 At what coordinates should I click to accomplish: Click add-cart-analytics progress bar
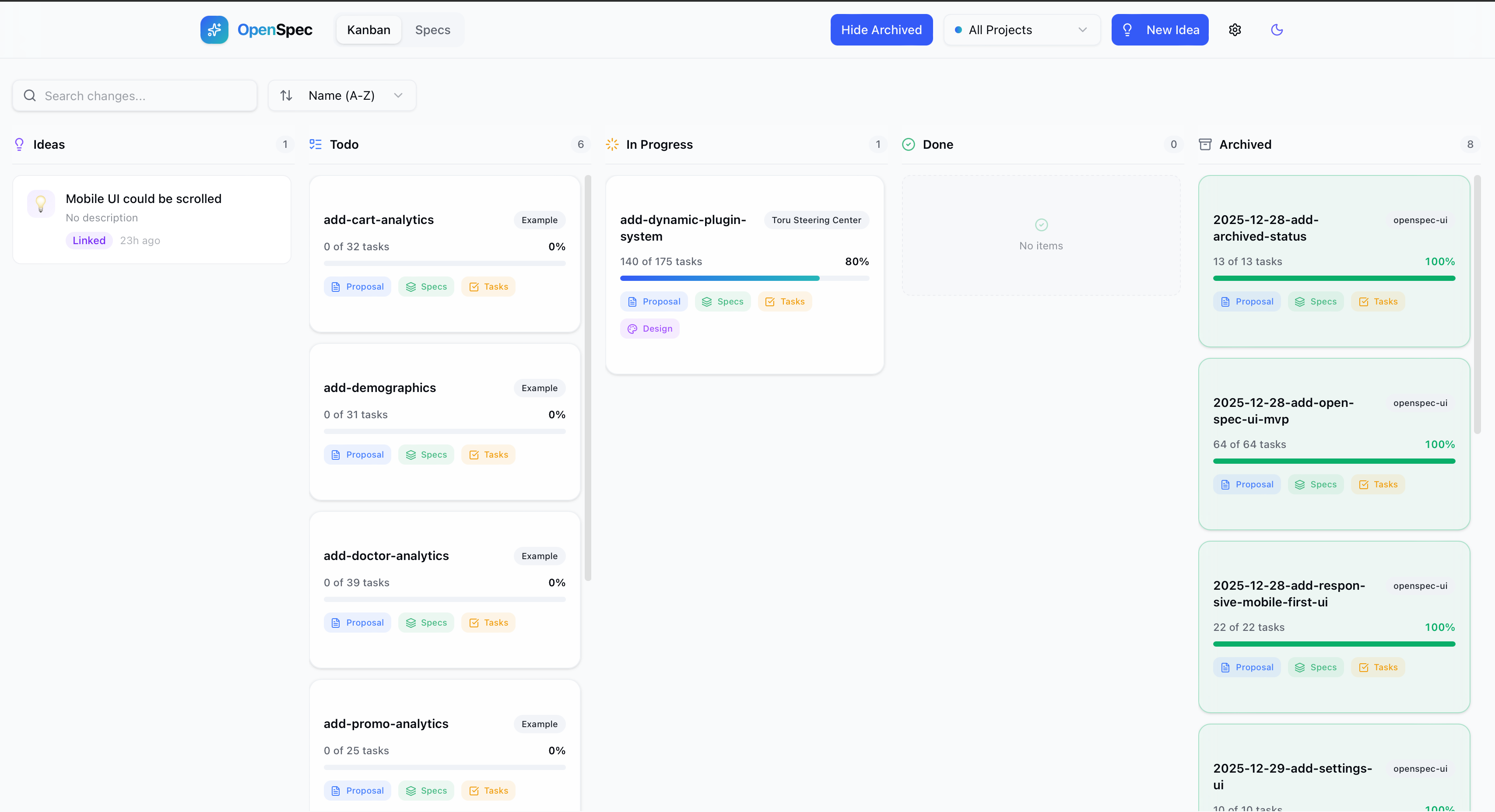[445, 263]
